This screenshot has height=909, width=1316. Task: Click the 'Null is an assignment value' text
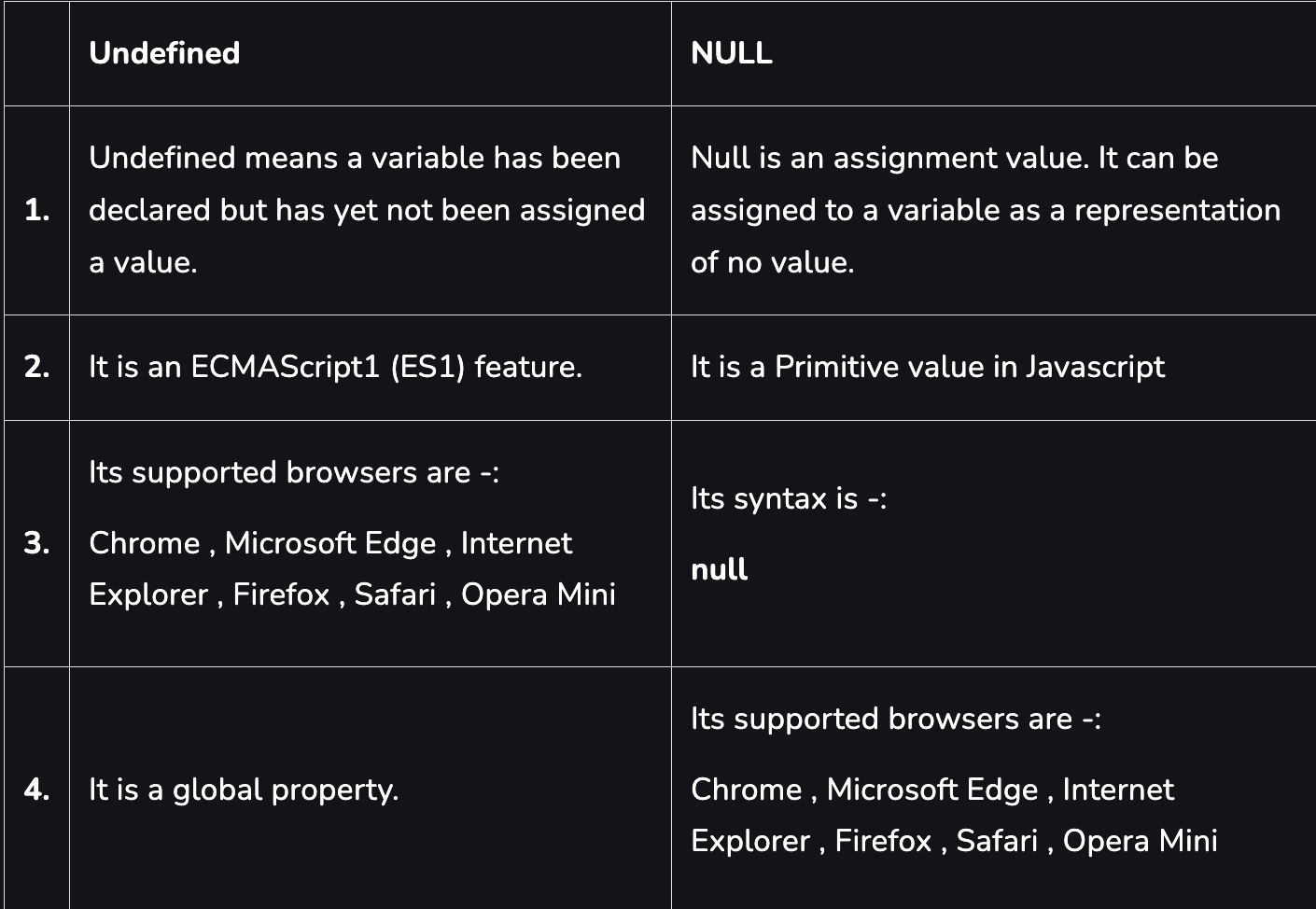[985, 210]
